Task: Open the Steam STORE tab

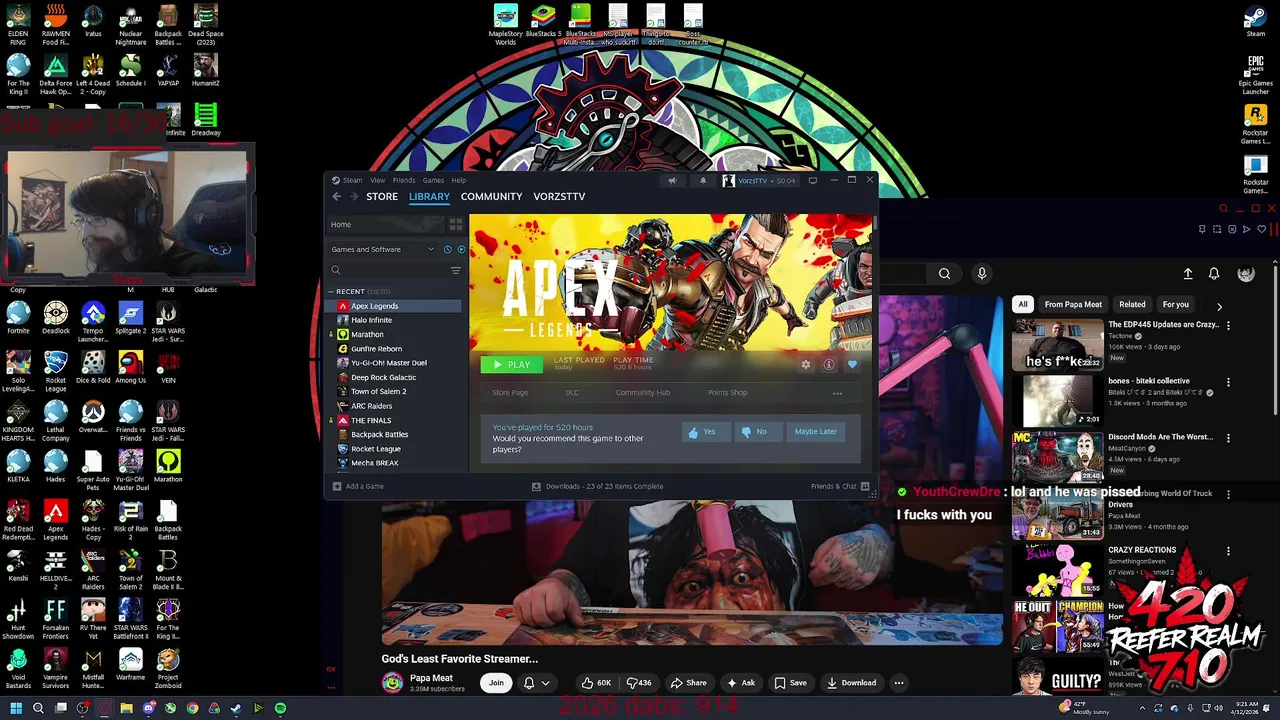Action: 382,197
